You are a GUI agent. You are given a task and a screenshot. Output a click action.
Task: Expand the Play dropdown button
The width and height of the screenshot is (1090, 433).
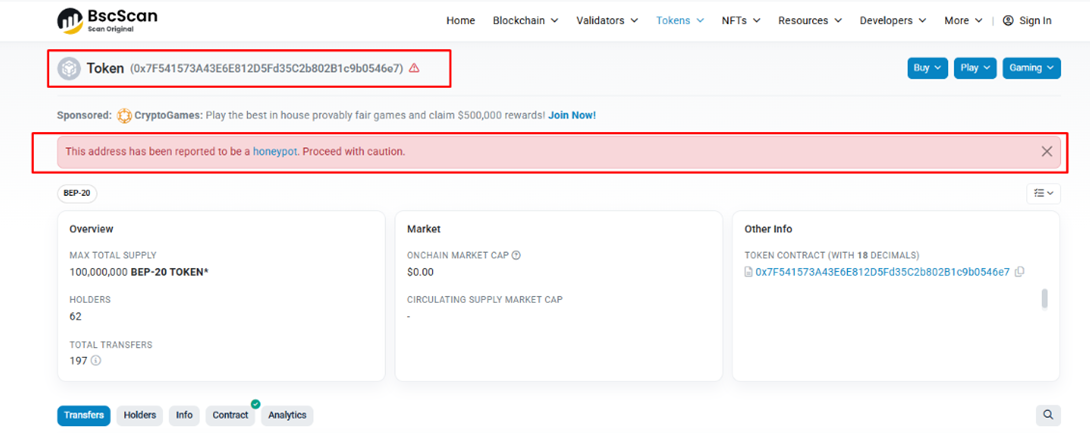pyautogui.click(x=974, y=68)
